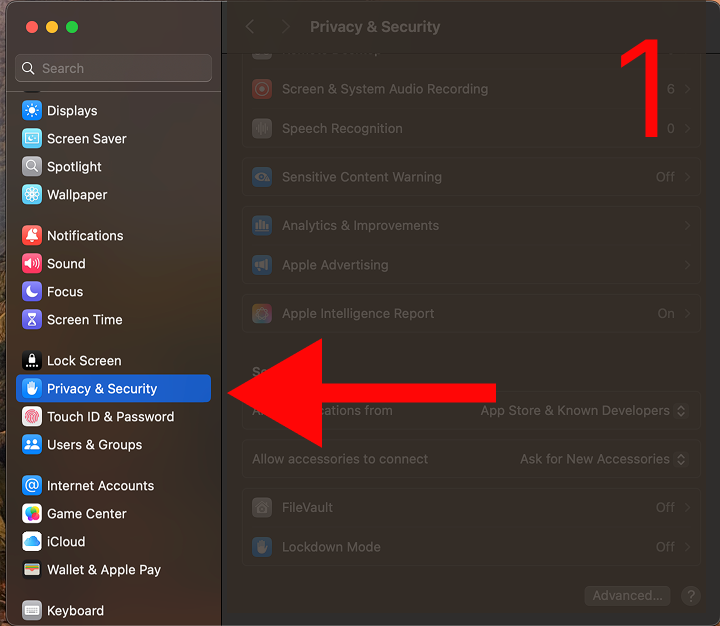Screen dimensions: 720x626
Task: Open the allow applications from popup menu
Action: point(584,411)
